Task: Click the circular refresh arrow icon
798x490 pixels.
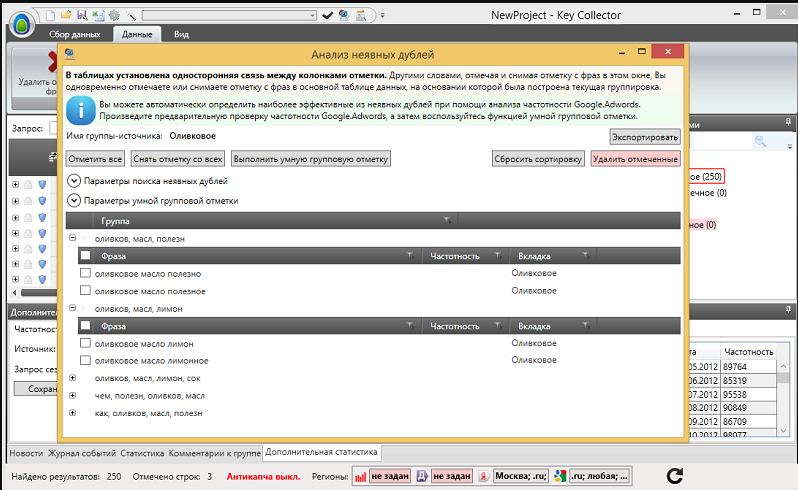Action: pyautogui.click(x=675, y=476)
